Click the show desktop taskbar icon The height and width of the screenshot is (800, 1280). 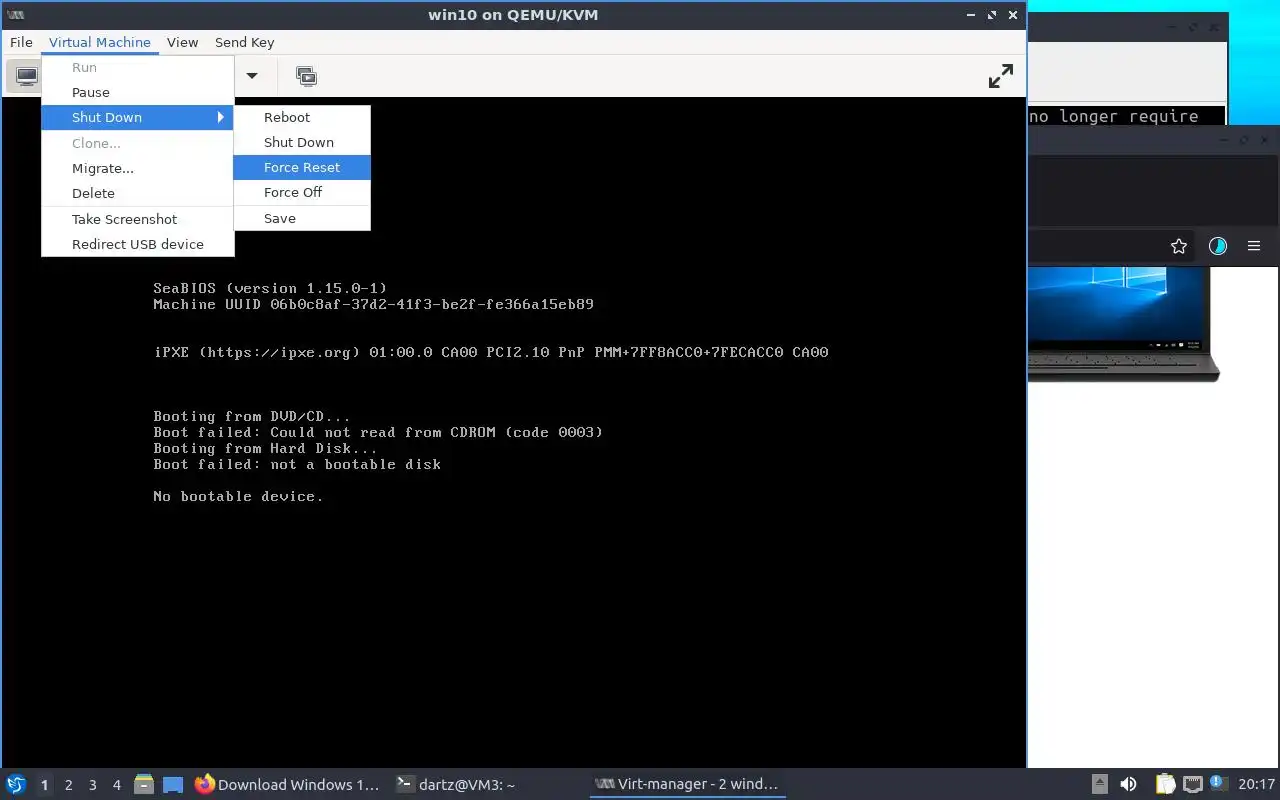click(173, 784)
